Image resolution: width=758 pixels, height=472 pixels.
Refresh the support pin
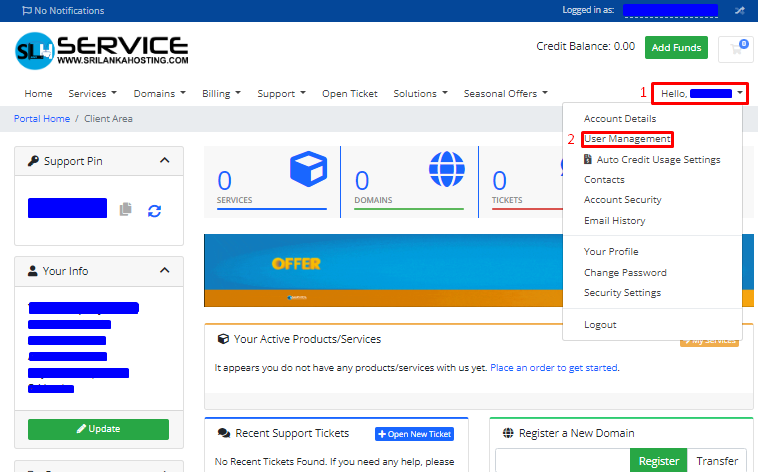point(154,210)
